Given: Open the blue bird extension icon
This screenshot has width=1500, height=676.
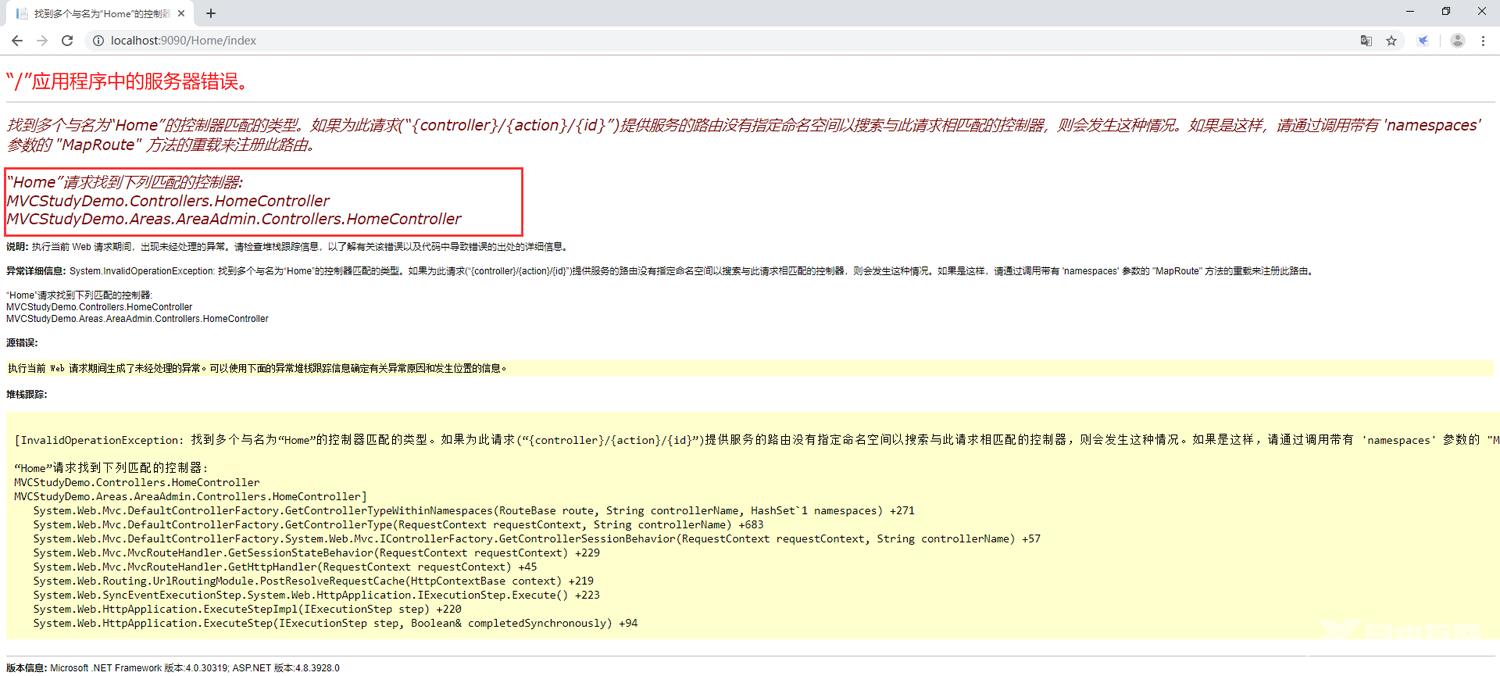Looking at the screenshot, I should pyautogui.click(x=1423, y=41).
